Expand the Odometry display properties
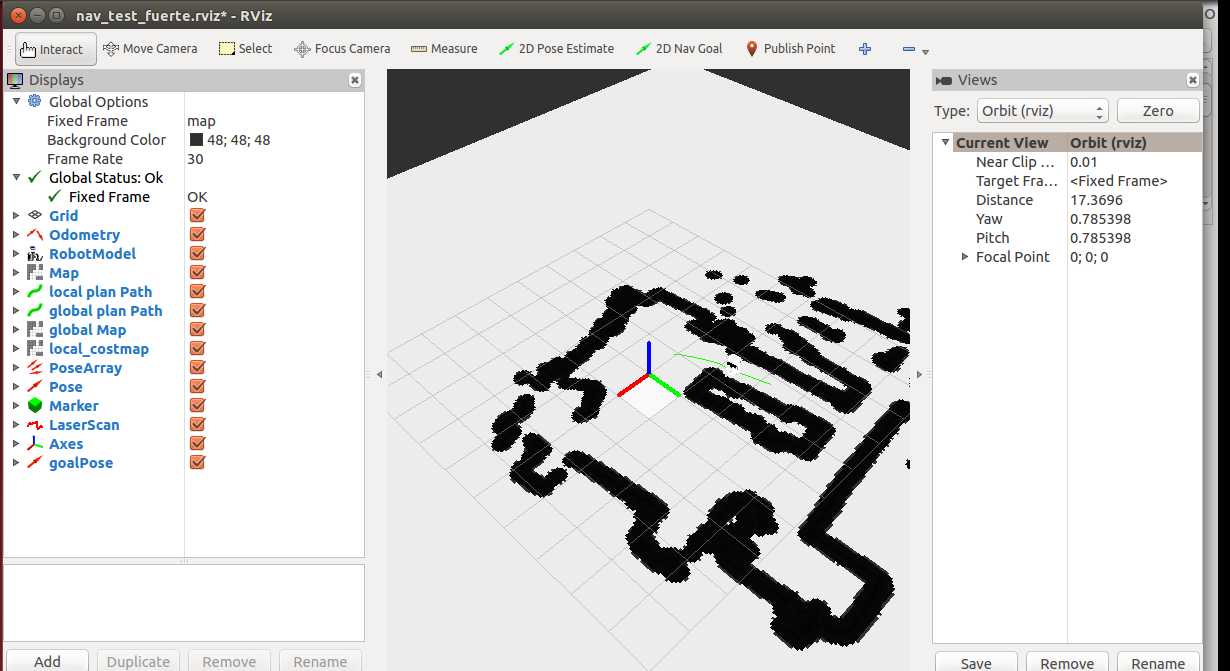The height and width of the screenshot is (671, 1230). [15, 235]
